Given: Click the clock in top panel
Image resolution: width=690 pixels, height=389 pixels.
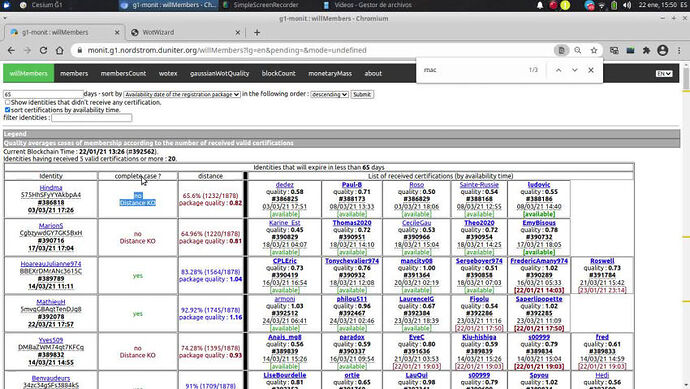Looking at the screenshot, I should (x=657, y=5).
